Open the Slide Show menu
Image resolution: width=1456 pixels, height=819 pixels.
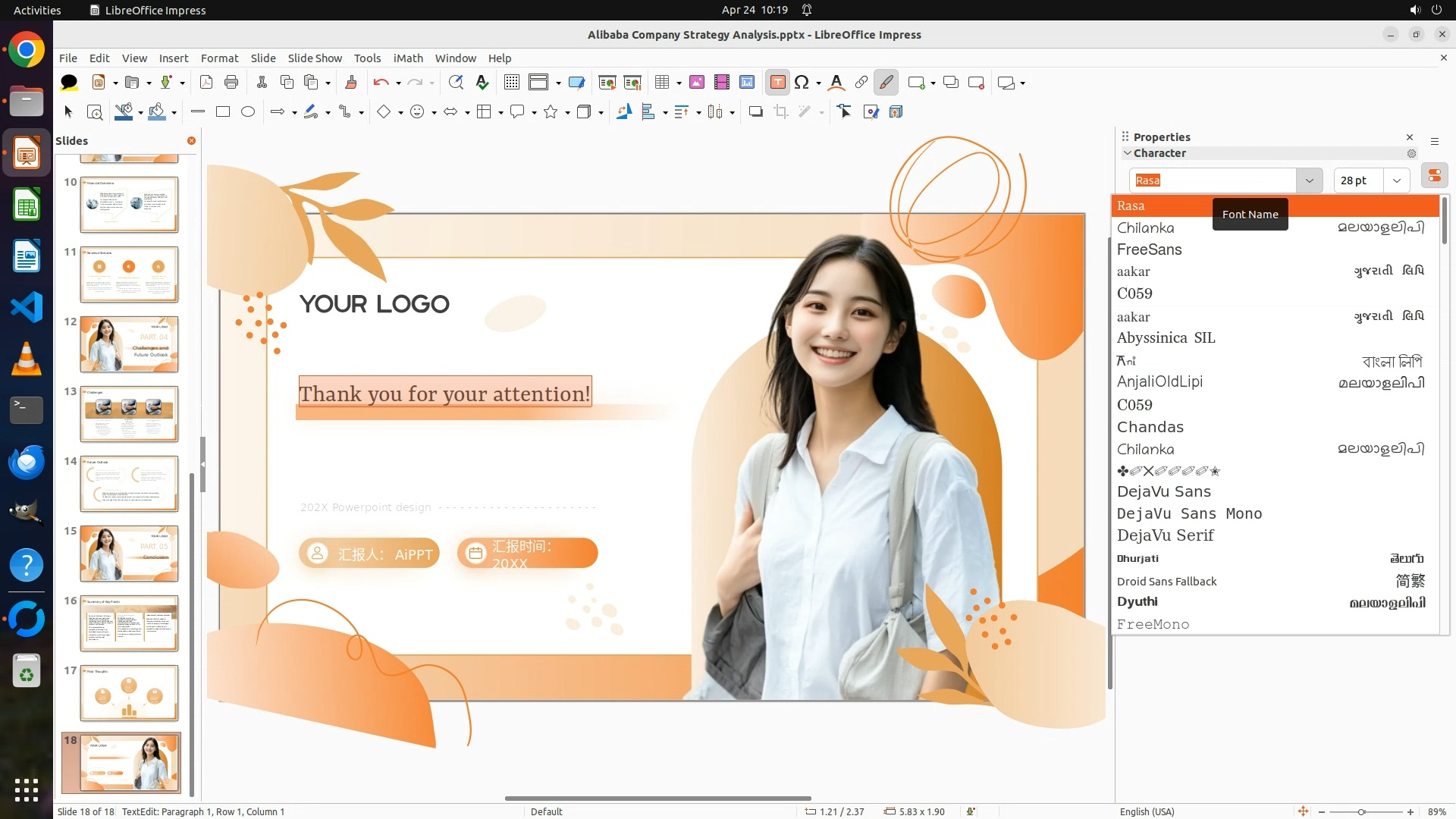pyautogui.click(x=315, y=58)
